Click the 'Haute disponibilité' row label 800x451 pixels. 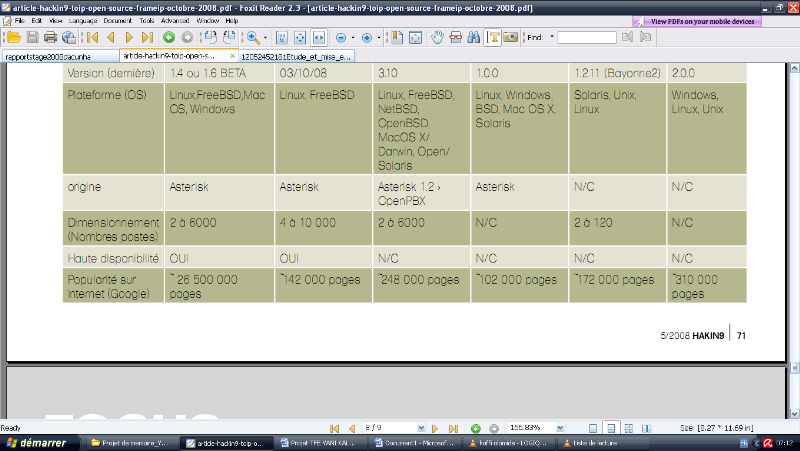click(x=113, y=259)
